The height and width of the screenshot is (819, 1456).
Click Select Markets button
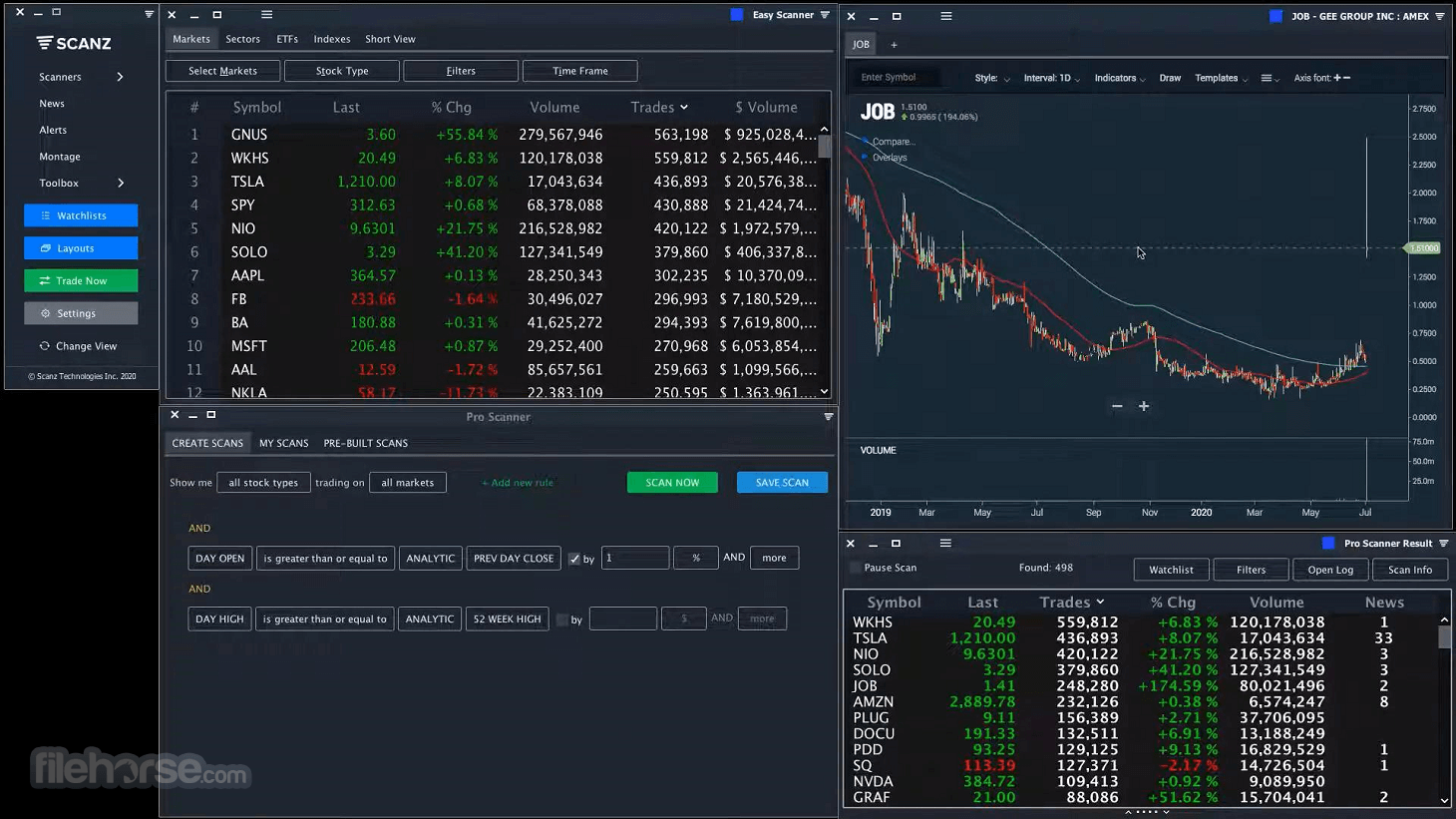pyautogui.click(x=222, y=71)
